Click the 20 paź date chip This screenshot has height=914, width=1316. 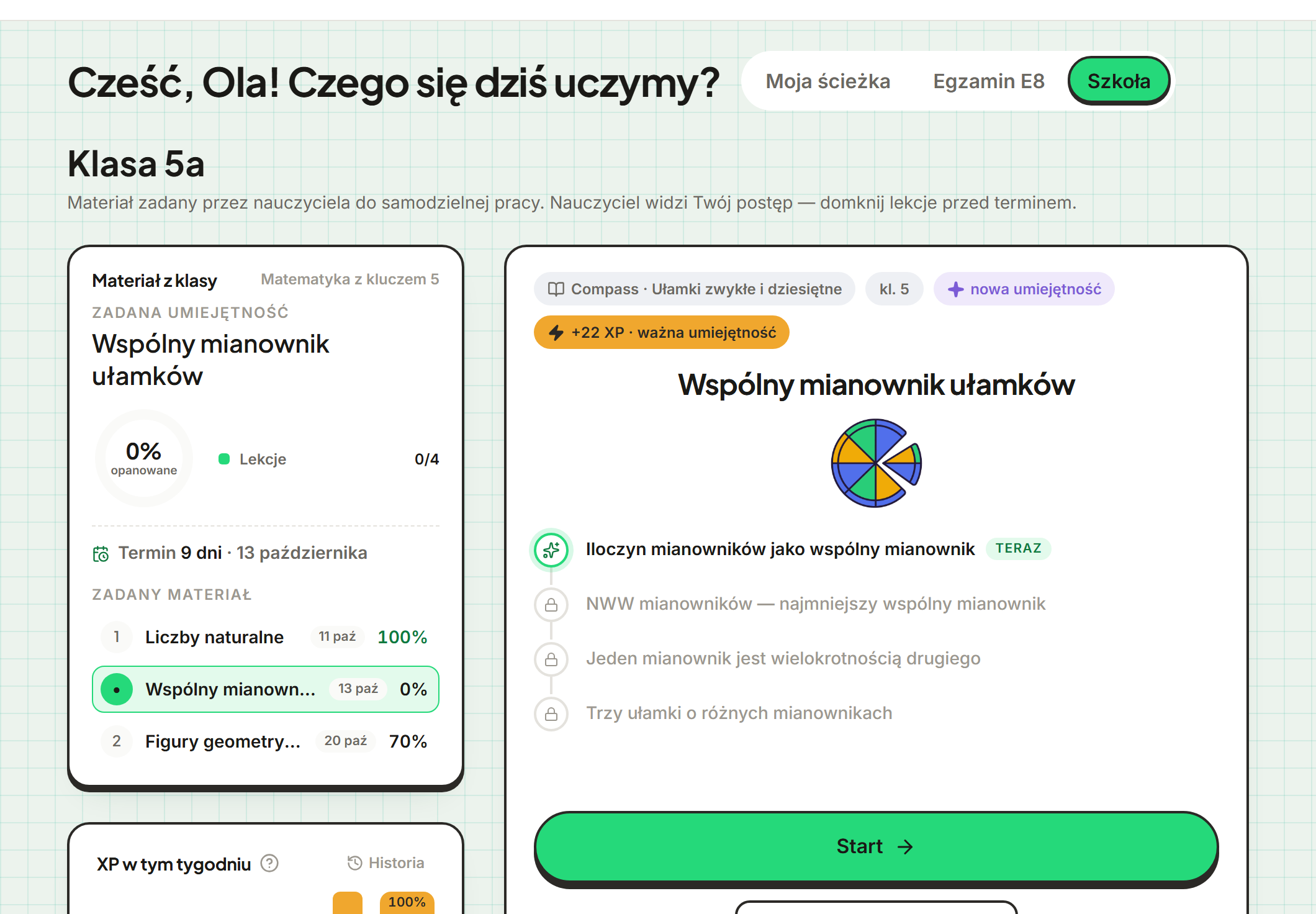346,741
